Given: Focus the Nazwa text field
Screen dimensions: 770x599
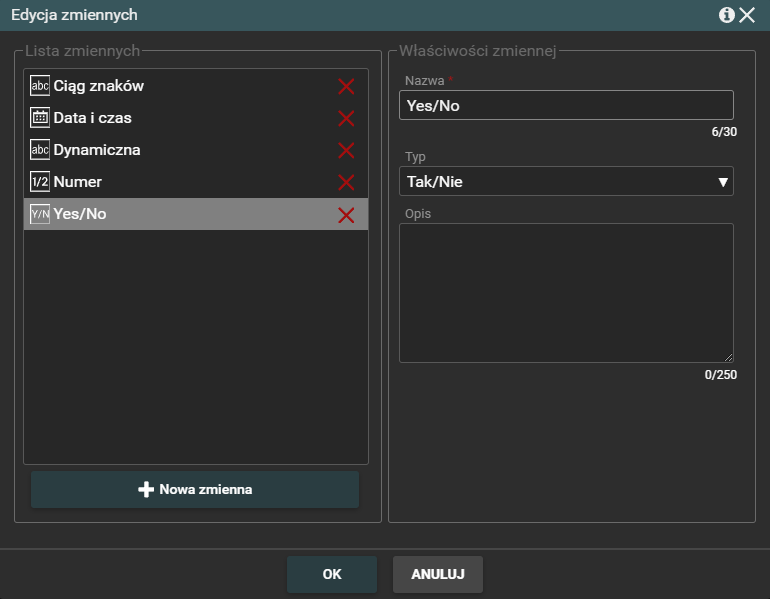Looking at the screenshot, I should [x=566, y=105].
